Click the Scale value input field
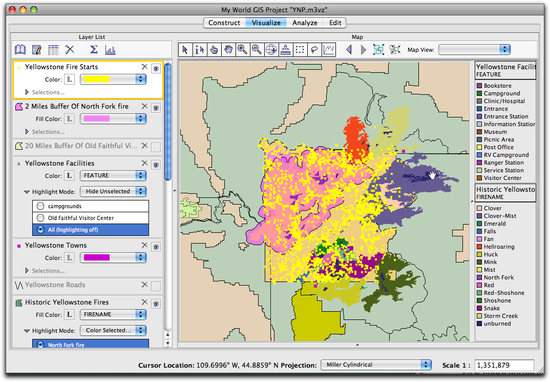 504,365
